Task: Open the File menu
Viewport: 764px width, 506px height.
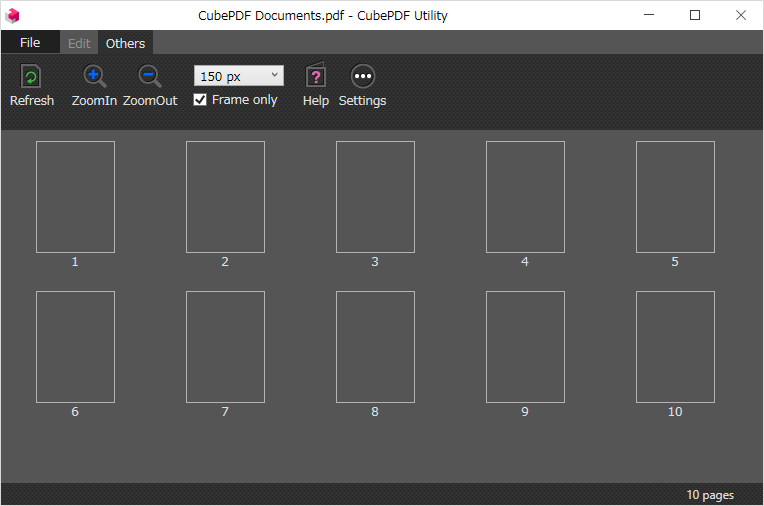Action: pos(30,43)
